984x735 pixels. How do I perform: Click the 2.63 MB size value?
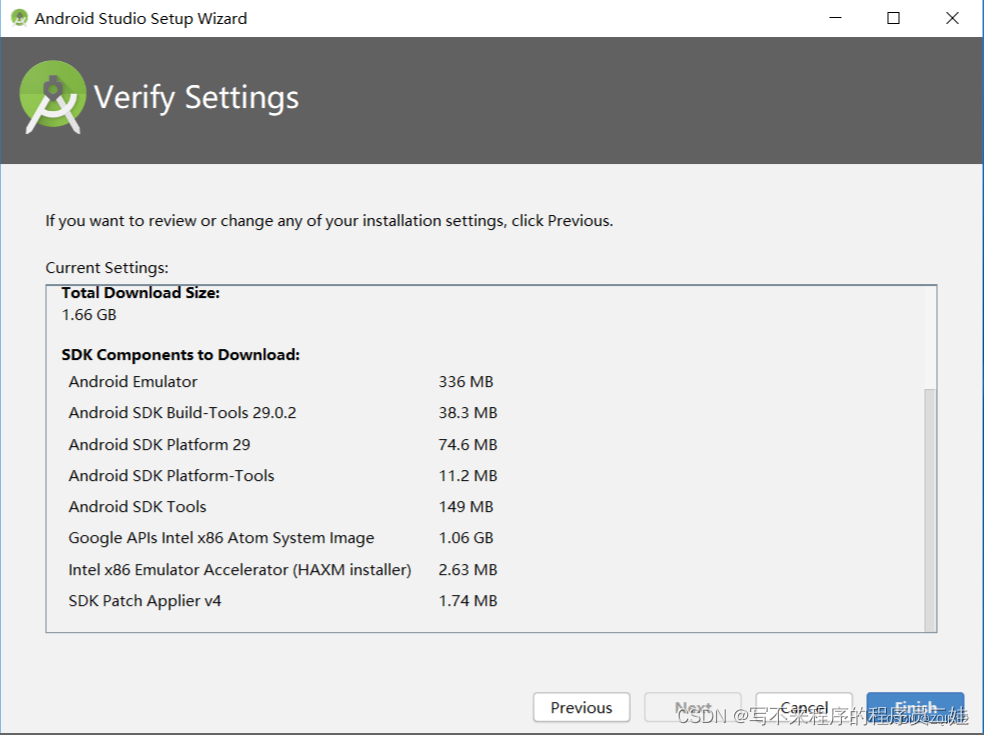coord(468,570)
